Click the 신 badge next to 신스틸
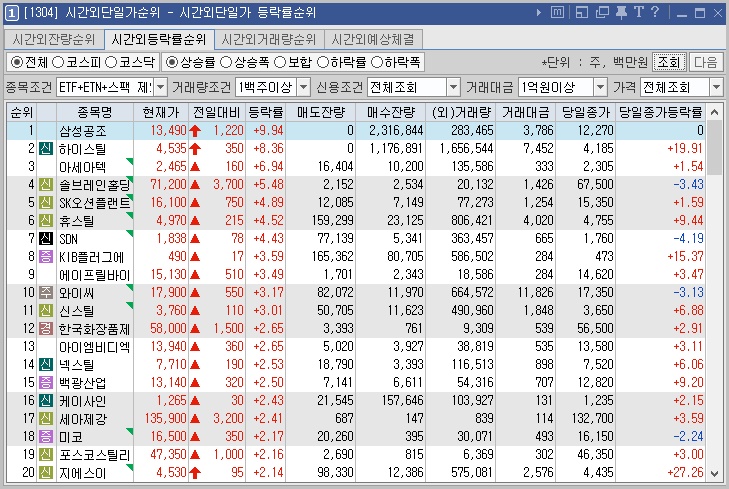729x489 pixels. [x=46, y=311]
